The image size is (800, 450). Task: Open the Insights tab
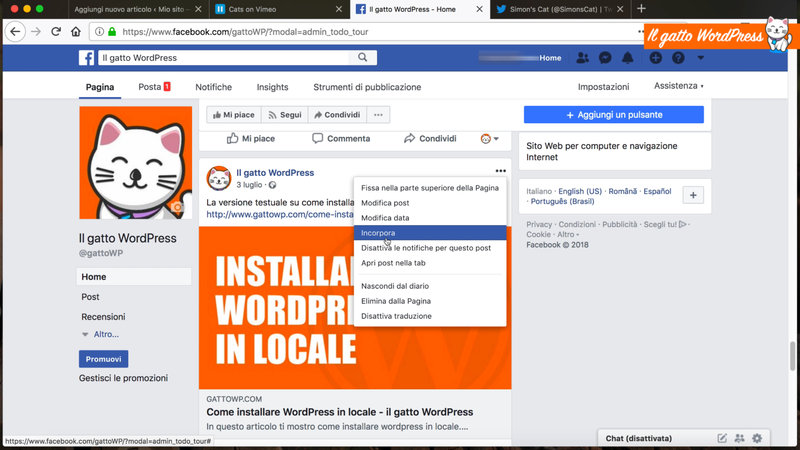272,87
